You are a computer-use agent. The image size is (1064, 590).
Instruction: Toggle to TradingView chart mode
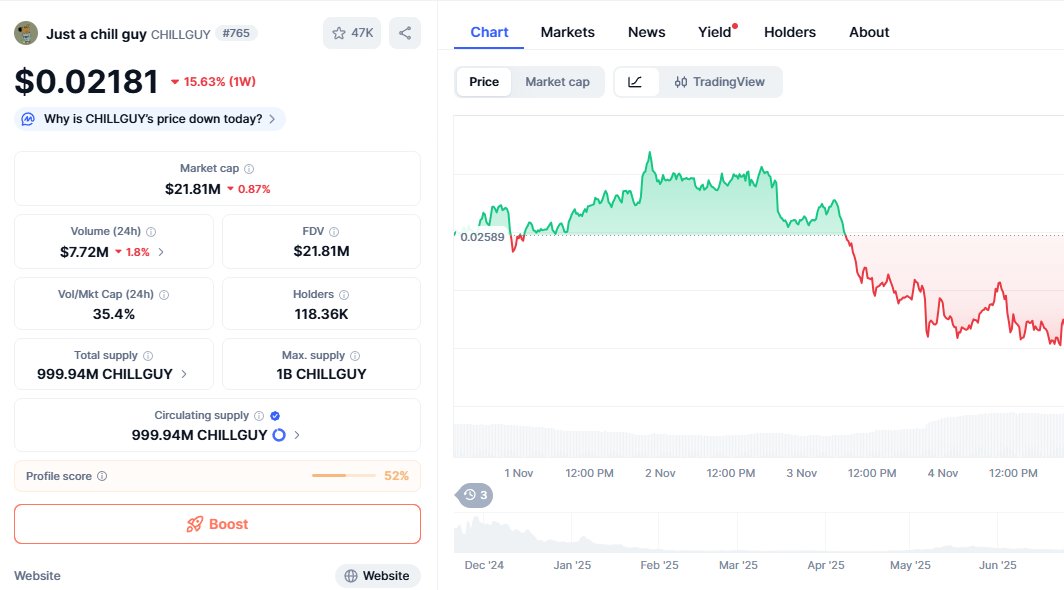point(720,82)
